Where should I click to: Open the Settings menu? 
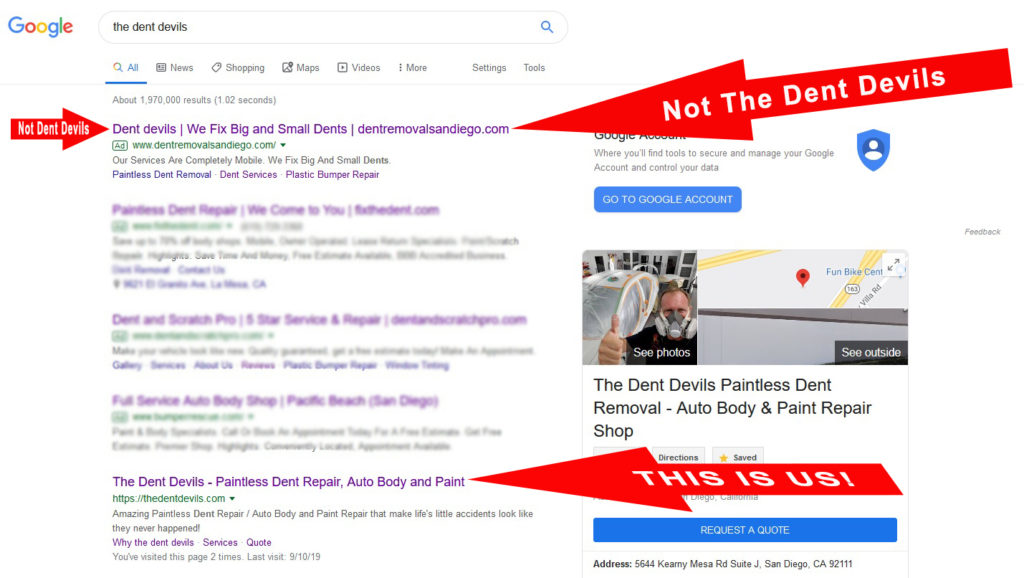tap(489, 68)
